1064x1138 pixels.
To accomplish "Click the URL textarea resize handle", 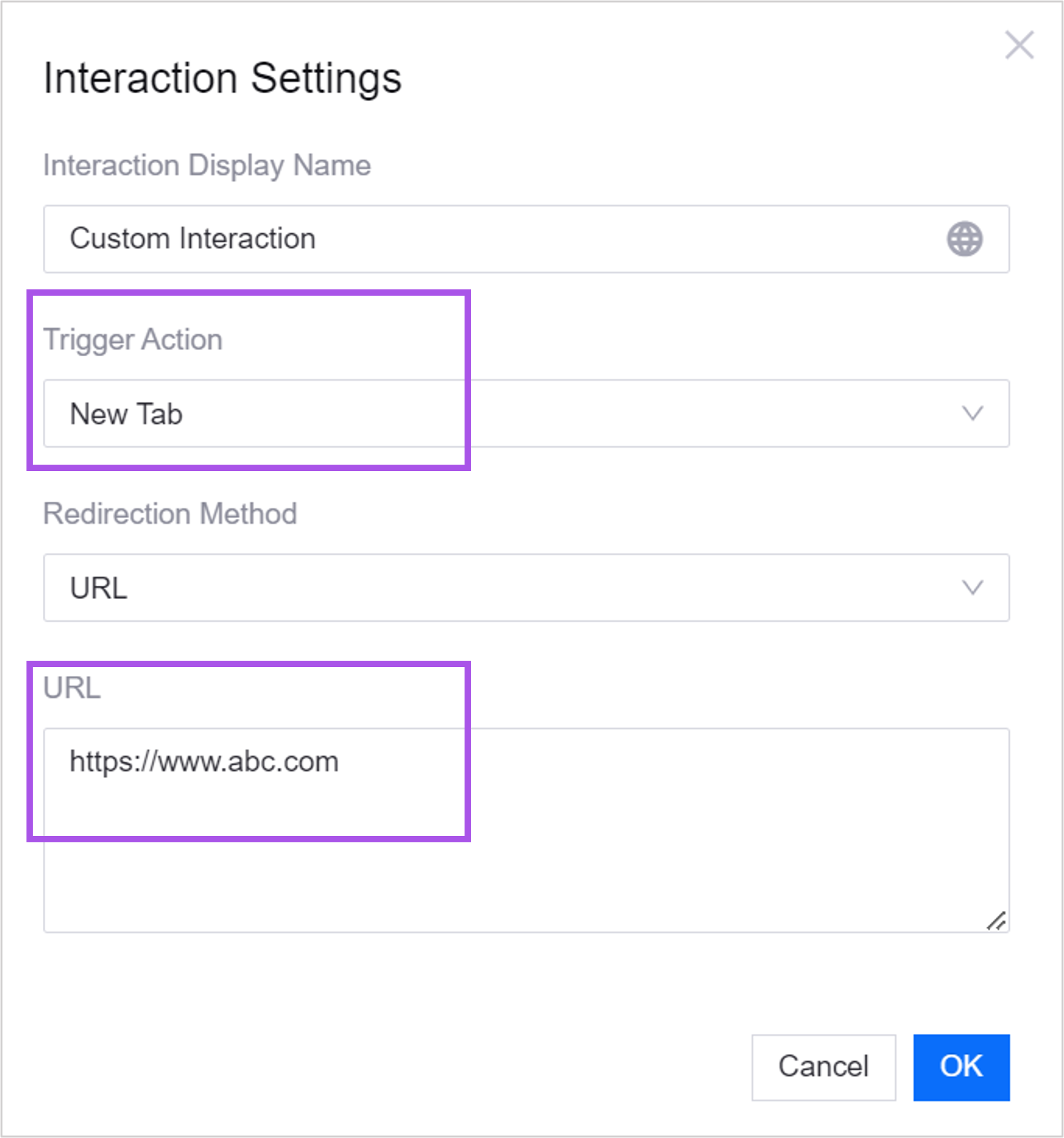I will (x=996, y=920).
